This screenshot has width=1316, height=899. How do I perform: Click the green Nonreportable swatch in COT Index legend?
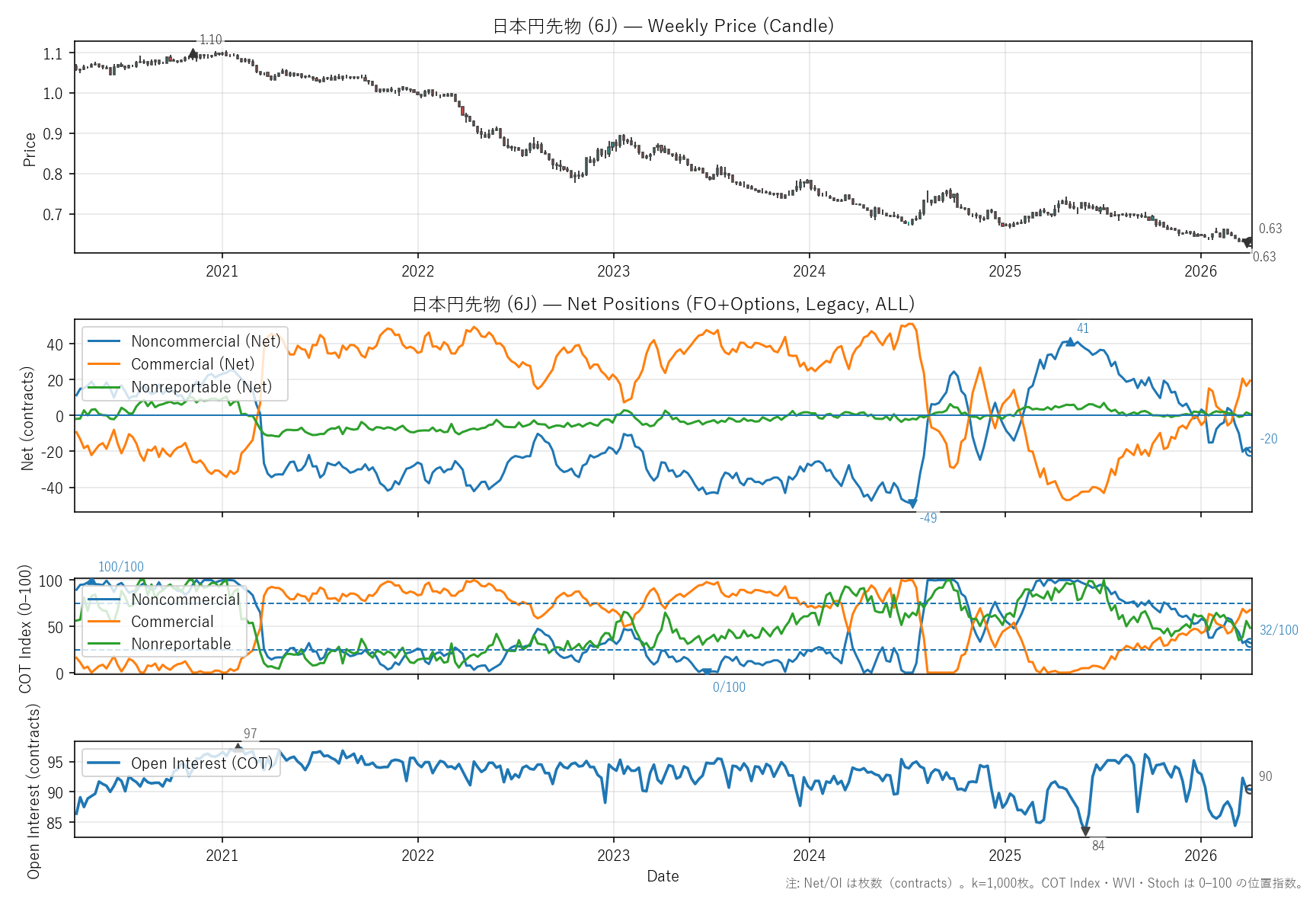click(104, 644)
